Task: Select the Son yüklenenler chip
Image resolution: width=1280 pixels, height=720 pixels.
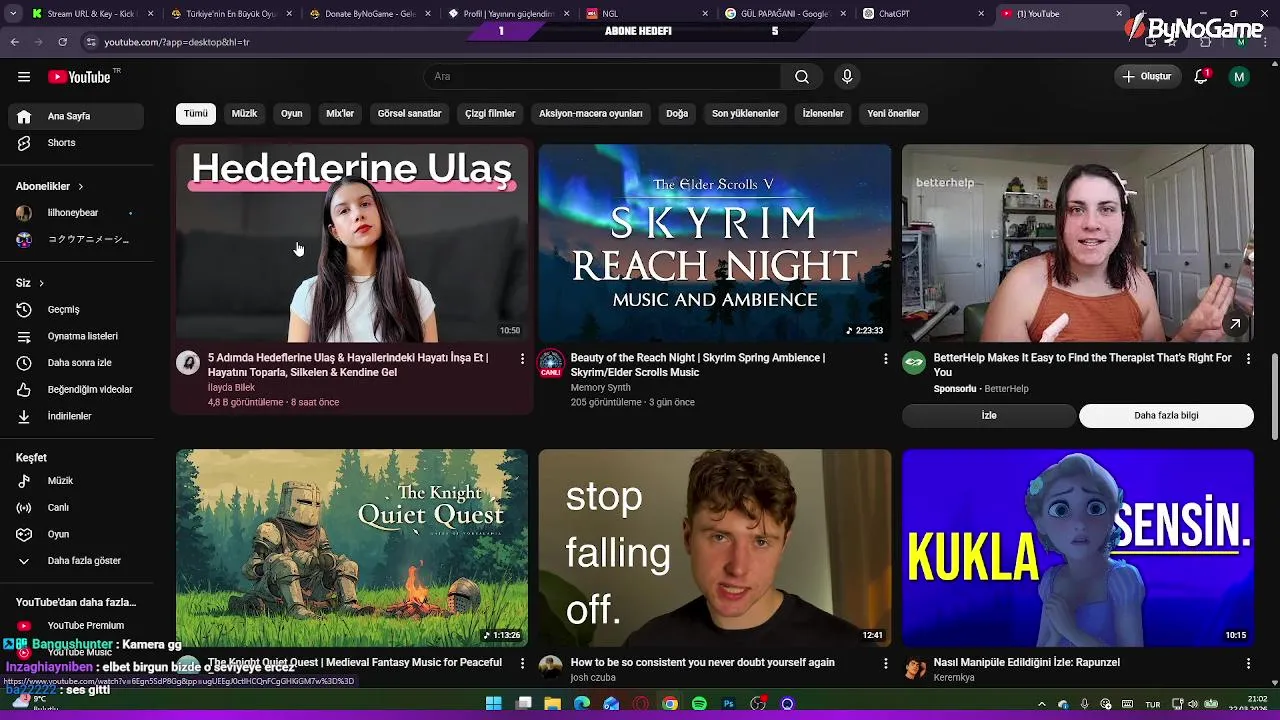Action: coord(745,114)
